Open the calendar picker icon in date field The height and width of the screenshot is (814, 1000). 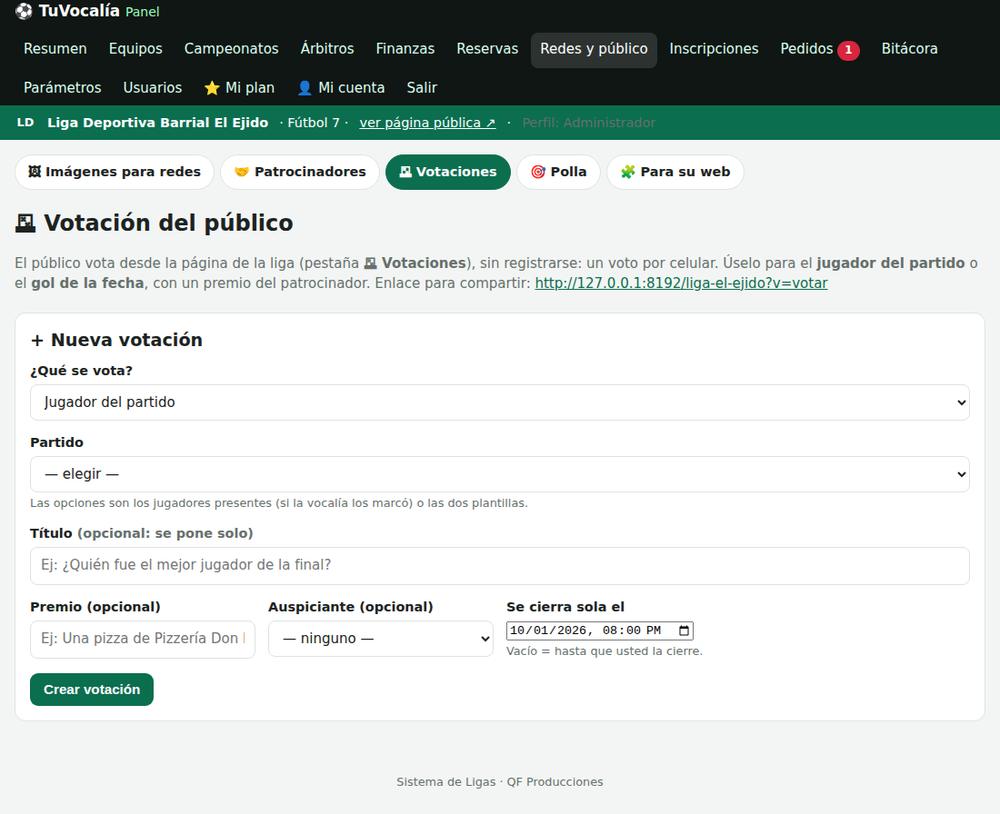pyautogui.click(x=684, y=631)
